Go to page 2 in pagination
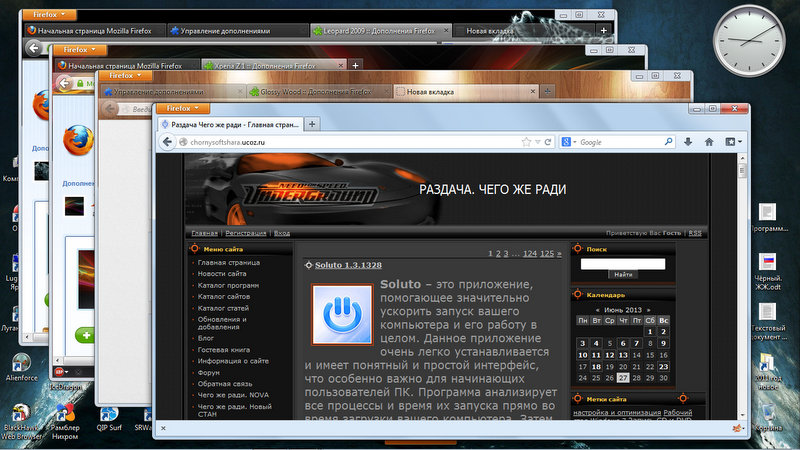Image resolution: width=800 pixels, height=450 pixels. click(x=498, y=253)
